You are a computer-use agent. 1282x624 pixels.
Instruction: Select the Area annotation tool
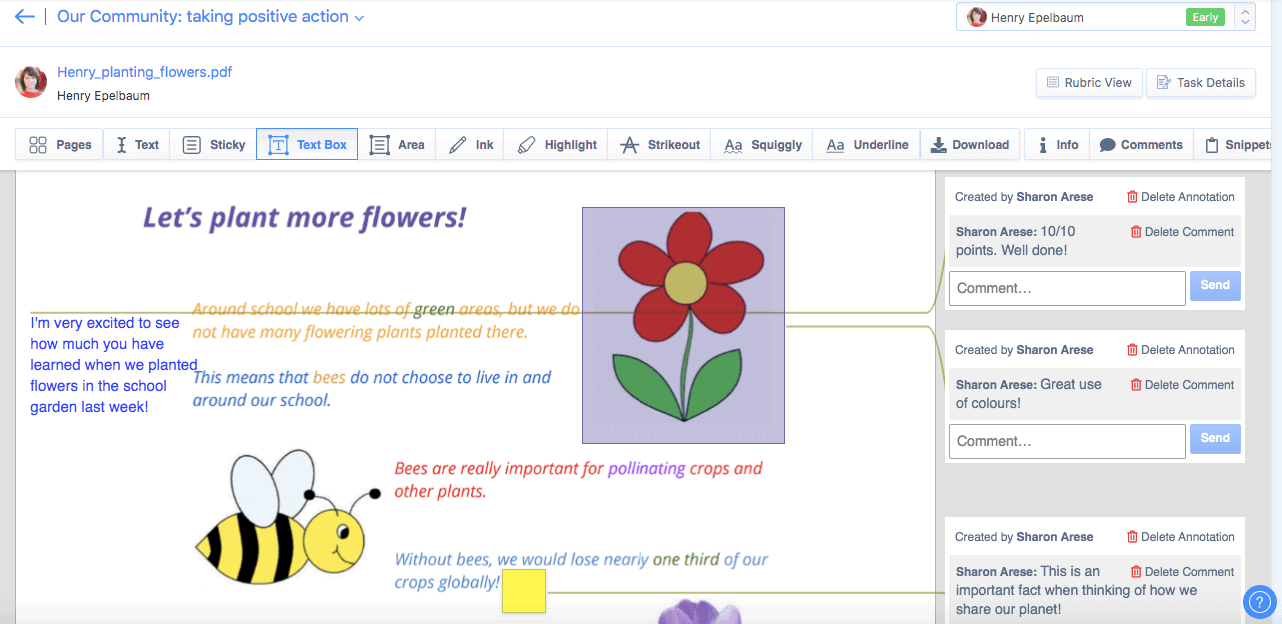pyautogui.click(x=397, y=145)
